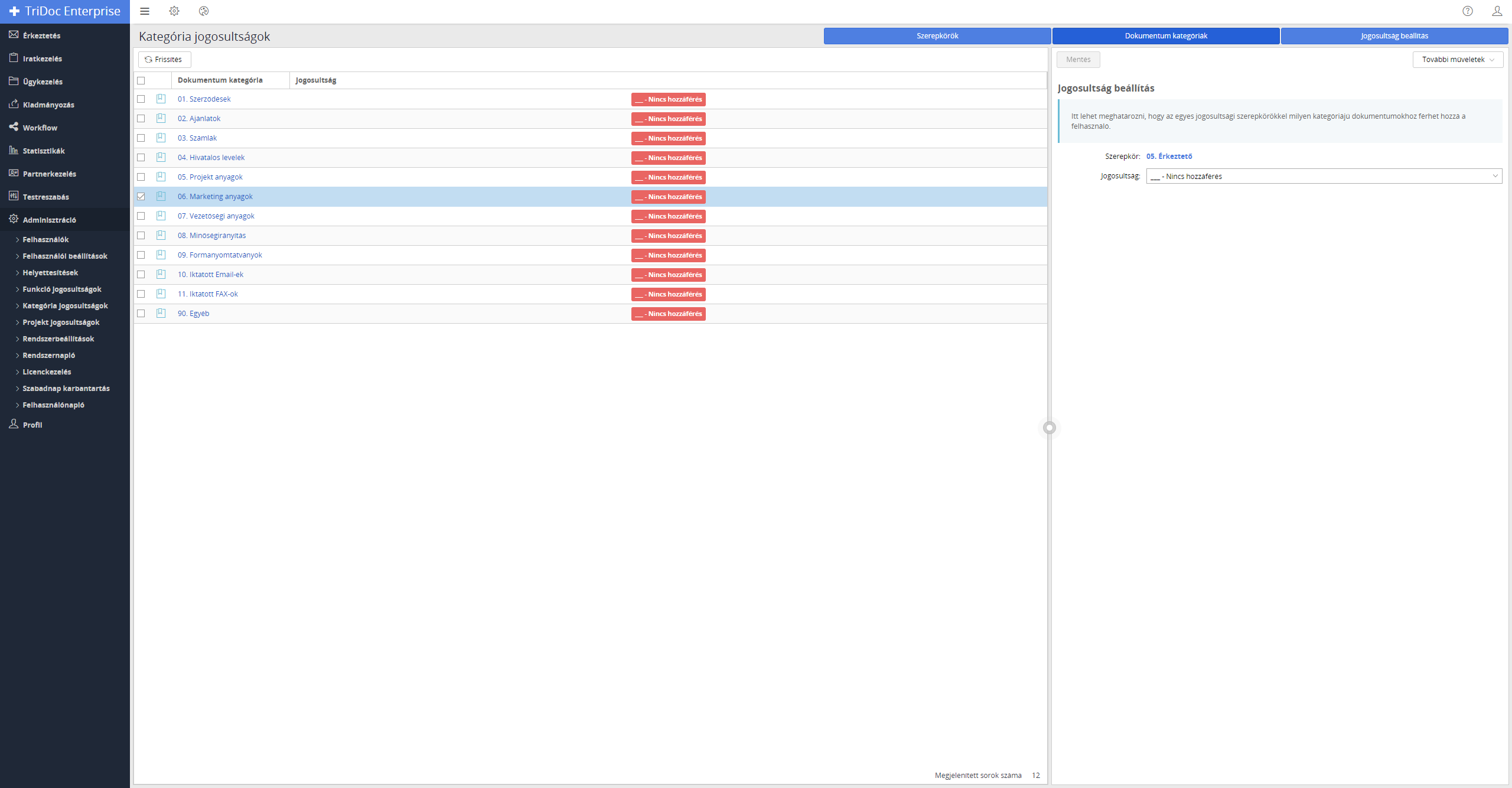This screenshot has width=1512, height=788.
Task: Switch to the Dokumentum kategóriák tab
Action: tap(1165, 36)
